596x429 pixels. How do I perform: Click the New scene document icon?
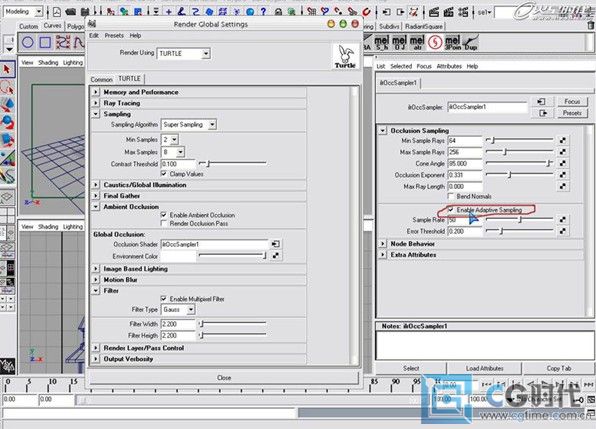(x=57, y=12)
